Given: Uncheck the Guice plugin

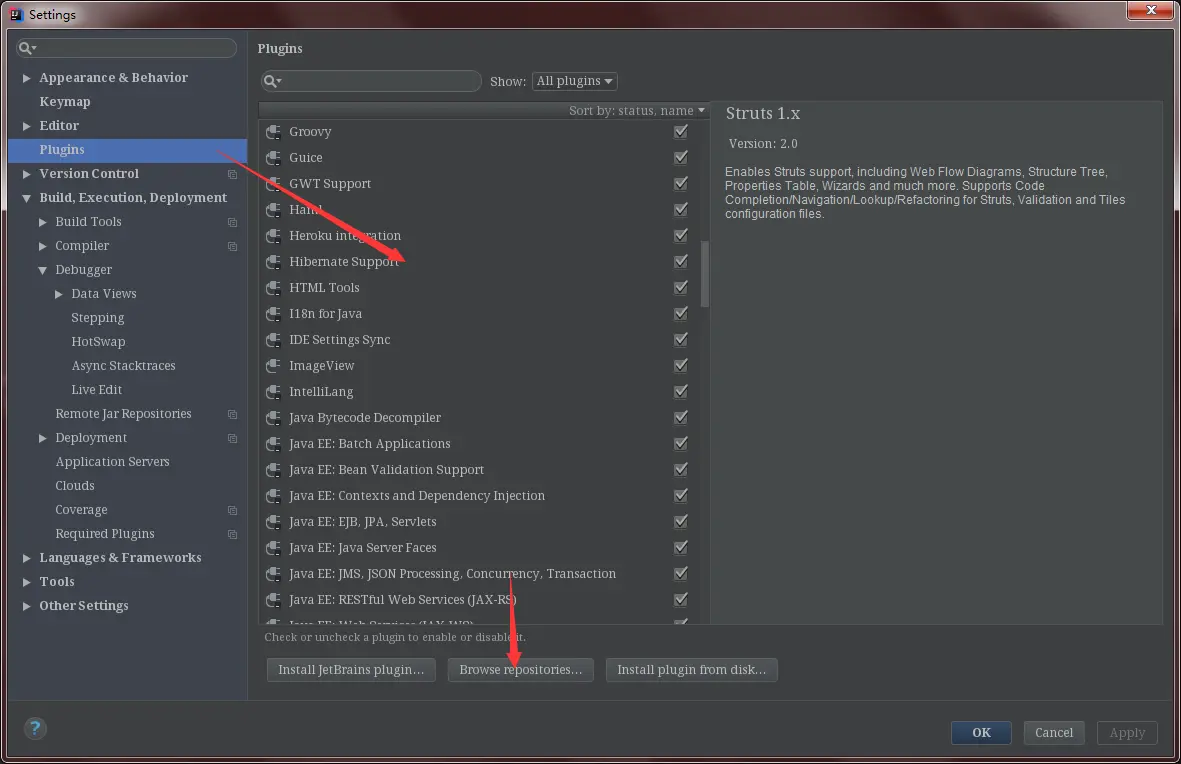Looking at the screenshot, I should (x=681, y=157).
